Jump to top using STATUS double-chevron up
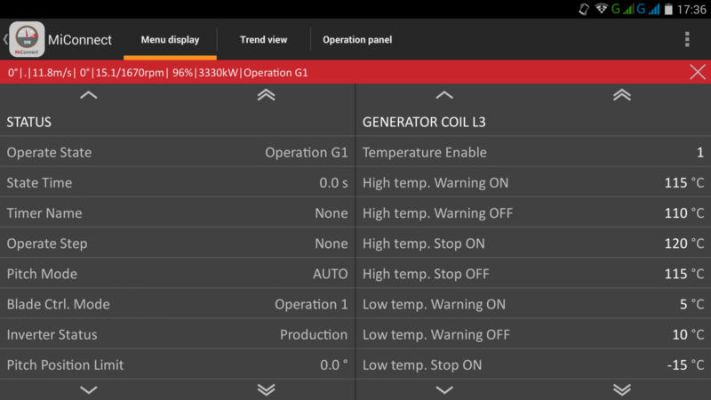711x400 pixels. [x=266, y=95]
